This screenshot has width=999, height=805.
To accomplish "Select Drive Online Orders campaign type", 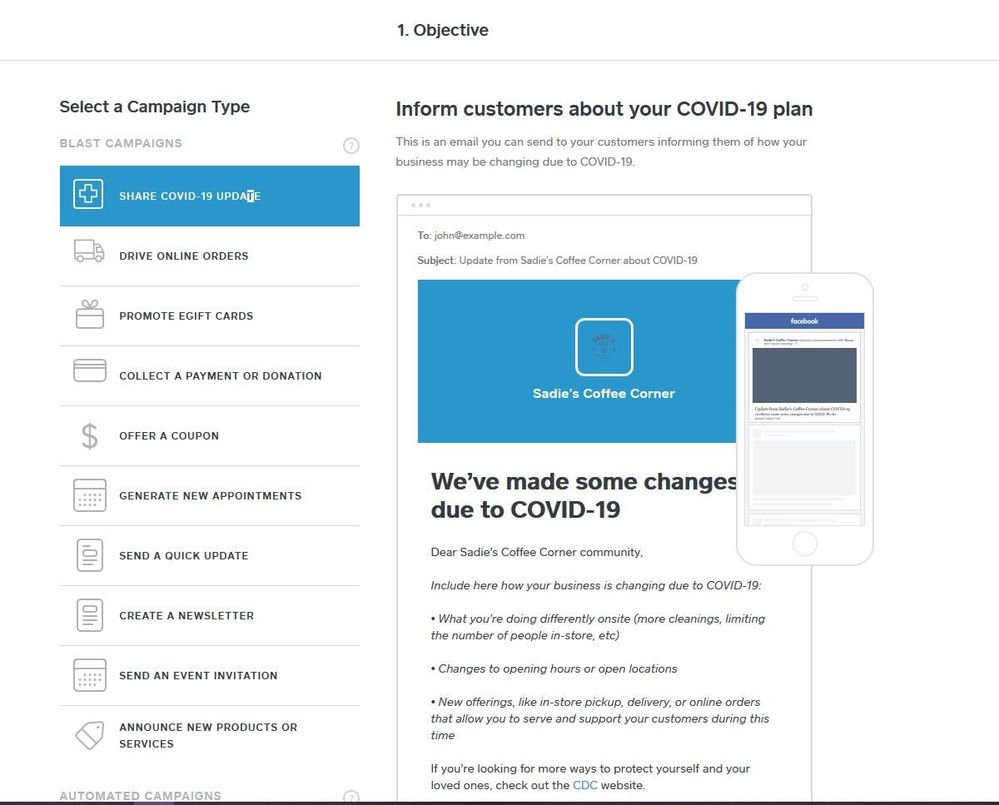I will 184,256.
